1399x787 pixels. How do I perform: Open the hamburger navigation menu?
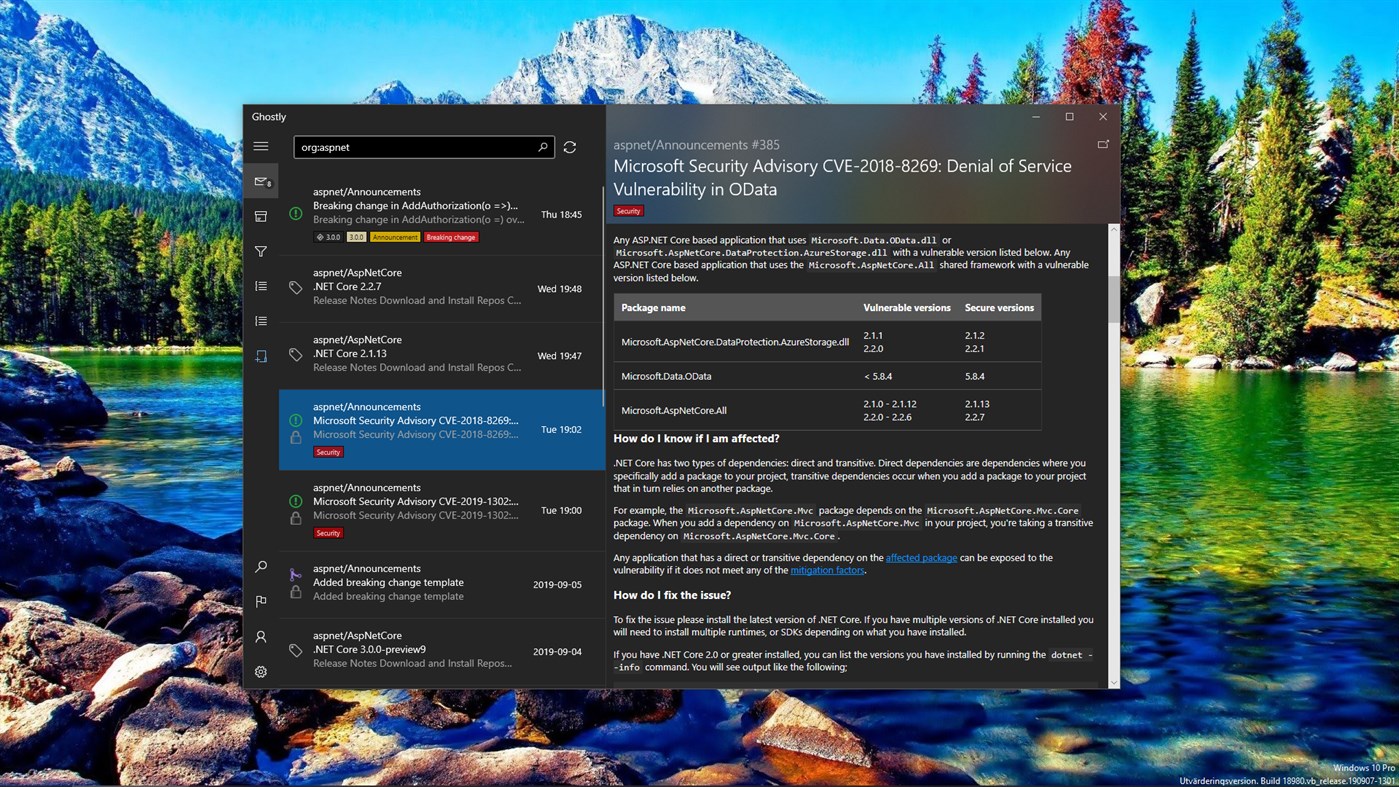tap(261, 146)
